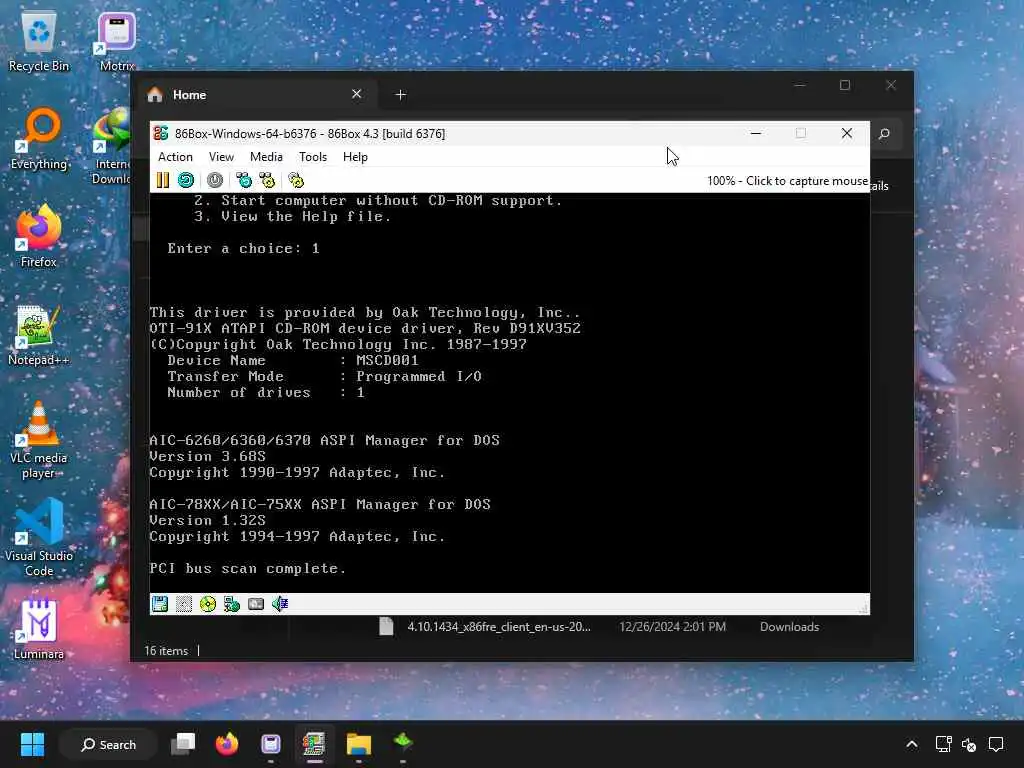
Task: Open the Motrix desktop shortcut
Action: (117, 43)
